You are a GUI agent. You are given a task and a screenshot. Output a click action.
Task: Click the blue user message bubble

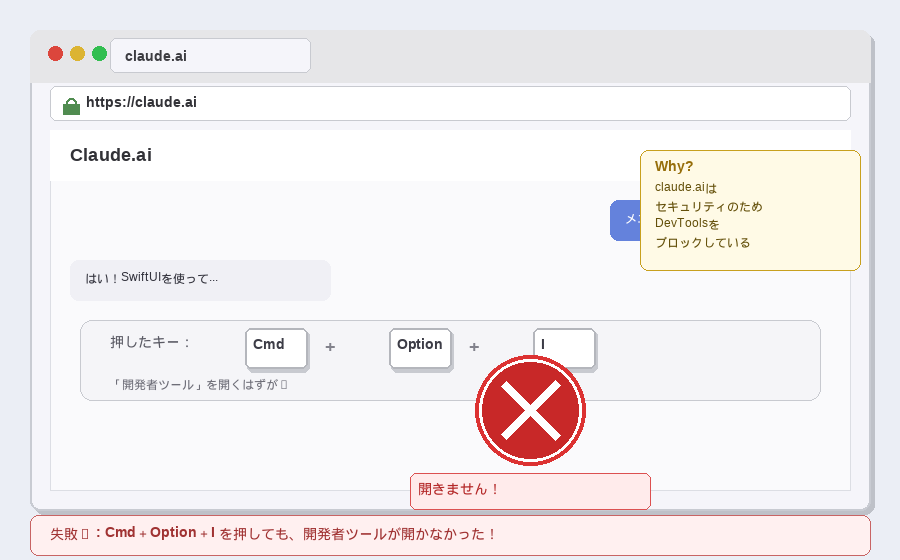point(625,220)
